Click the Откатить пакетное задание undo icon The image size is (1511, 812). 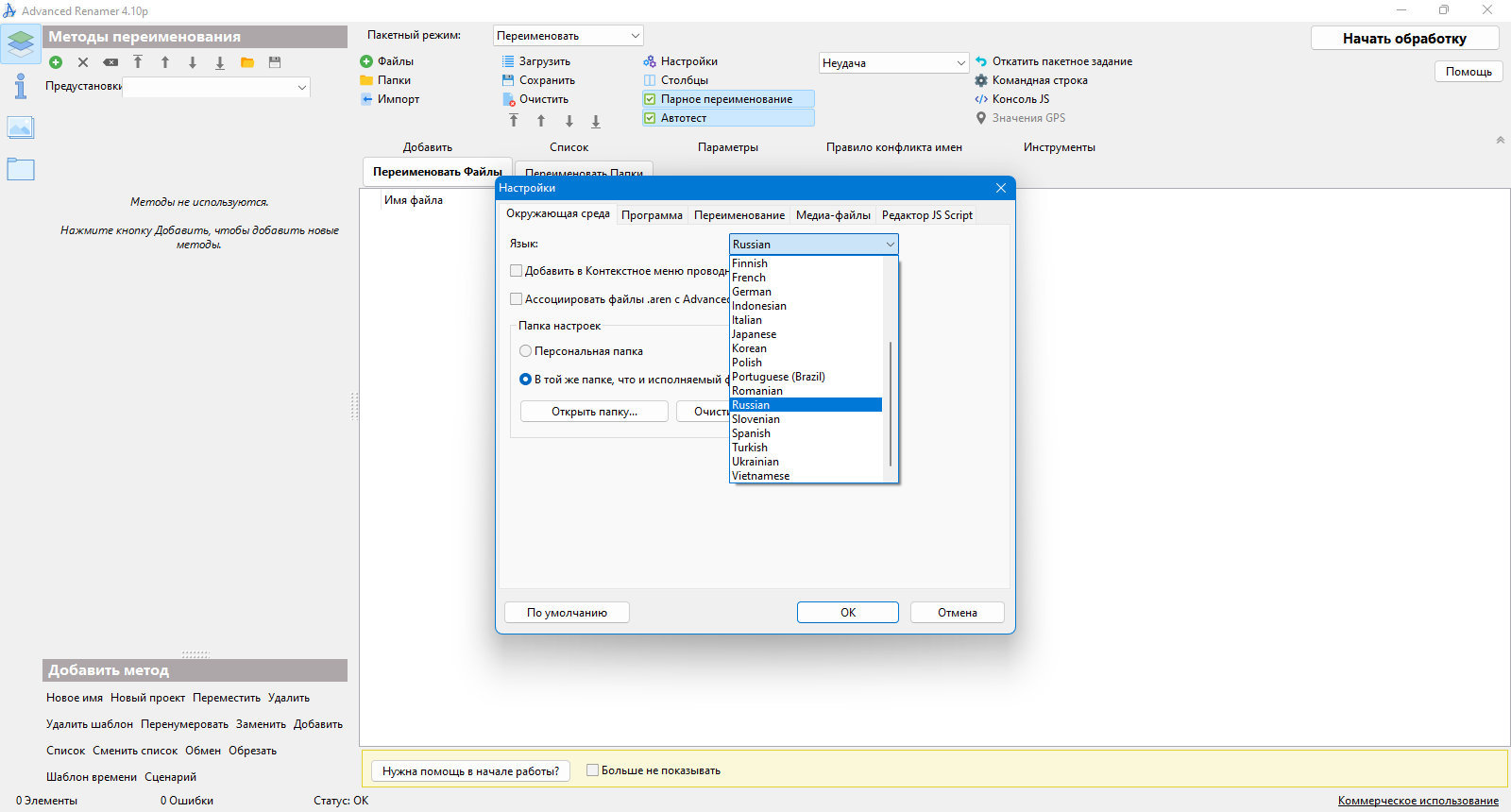click(981, 61)
